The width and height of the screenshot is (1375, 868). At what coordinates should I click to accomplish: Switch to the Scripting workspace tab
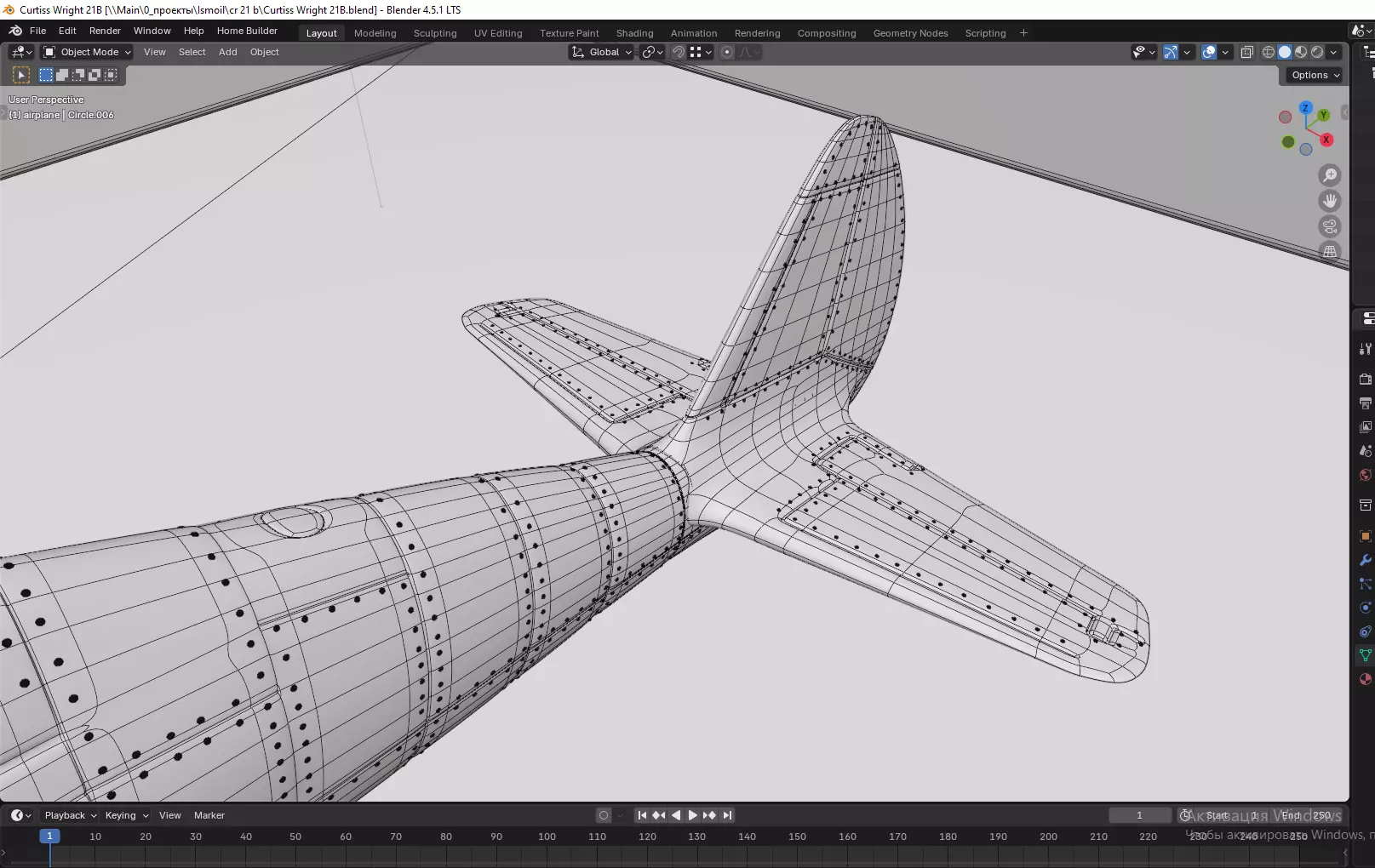coord(986,33)
